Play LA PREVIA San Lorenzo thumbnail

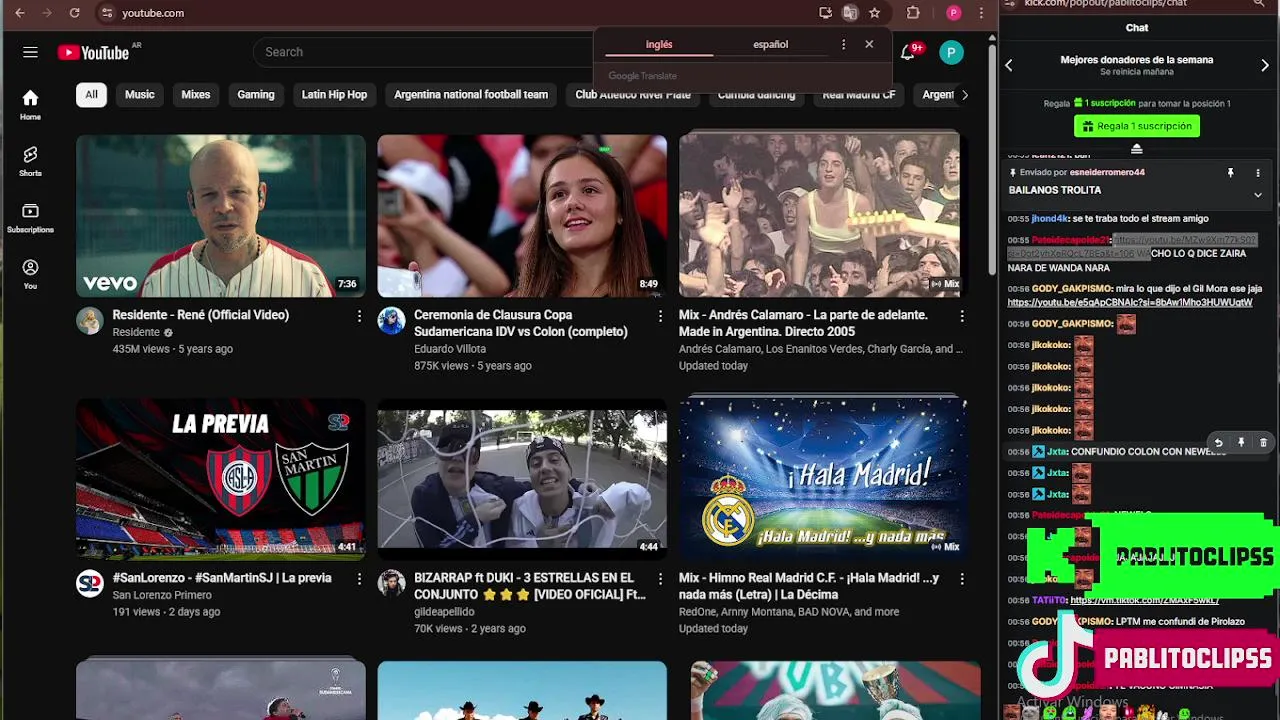pyautogui.click(x=221, y=478)
